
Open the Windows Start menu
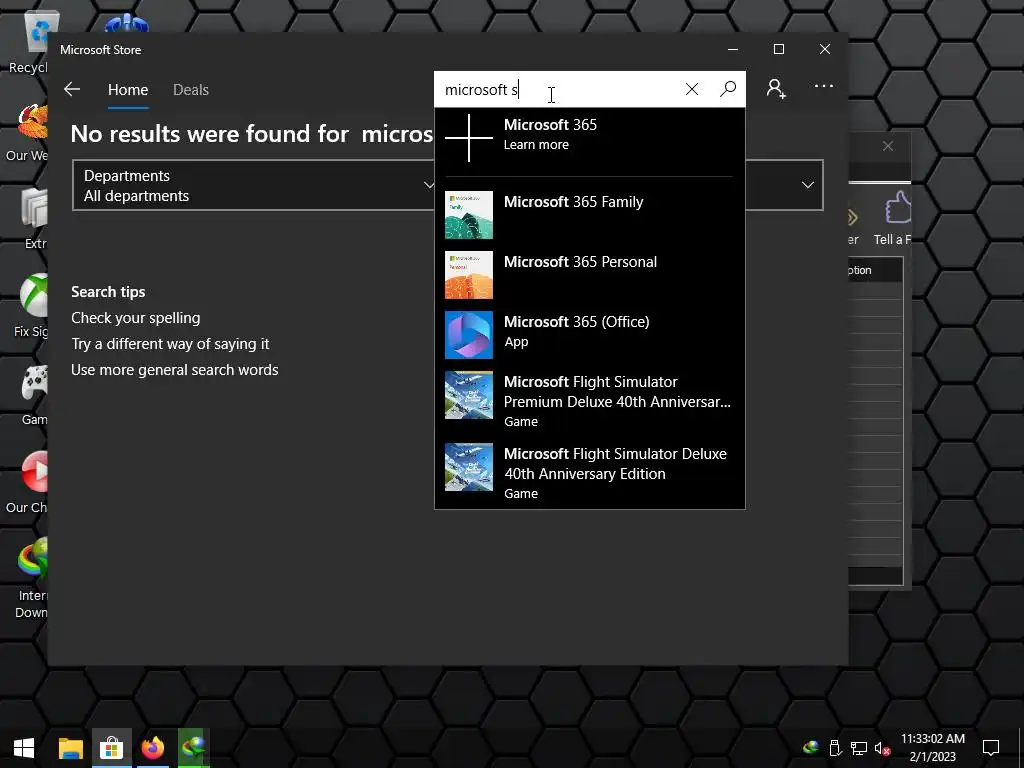(24, 748)
